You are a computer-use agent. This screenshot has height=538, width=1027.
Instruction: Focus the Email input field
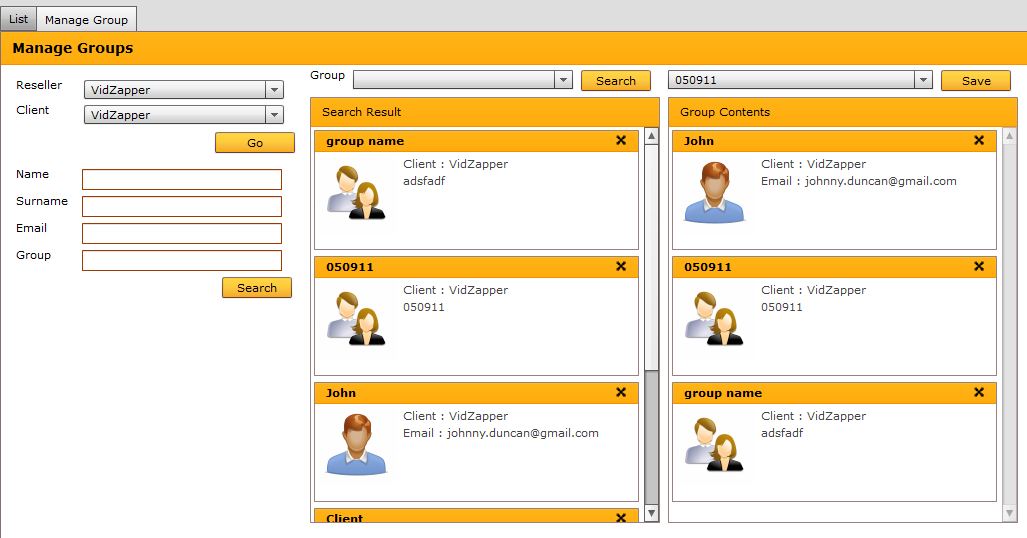(x=182, y=233)
